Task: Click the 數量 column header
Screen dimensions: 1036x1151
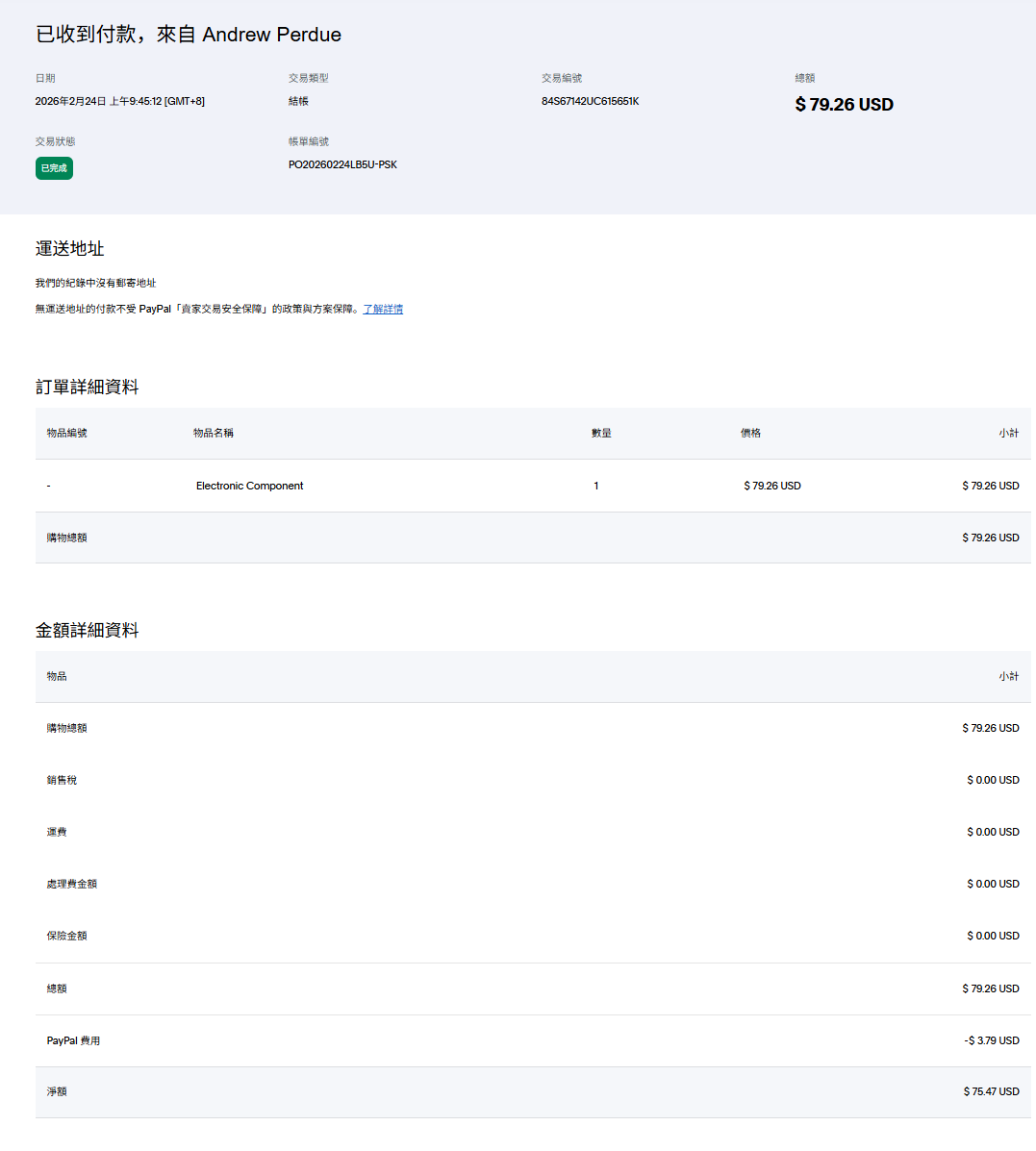Action: pyautogui.click(x=601, y=433)
